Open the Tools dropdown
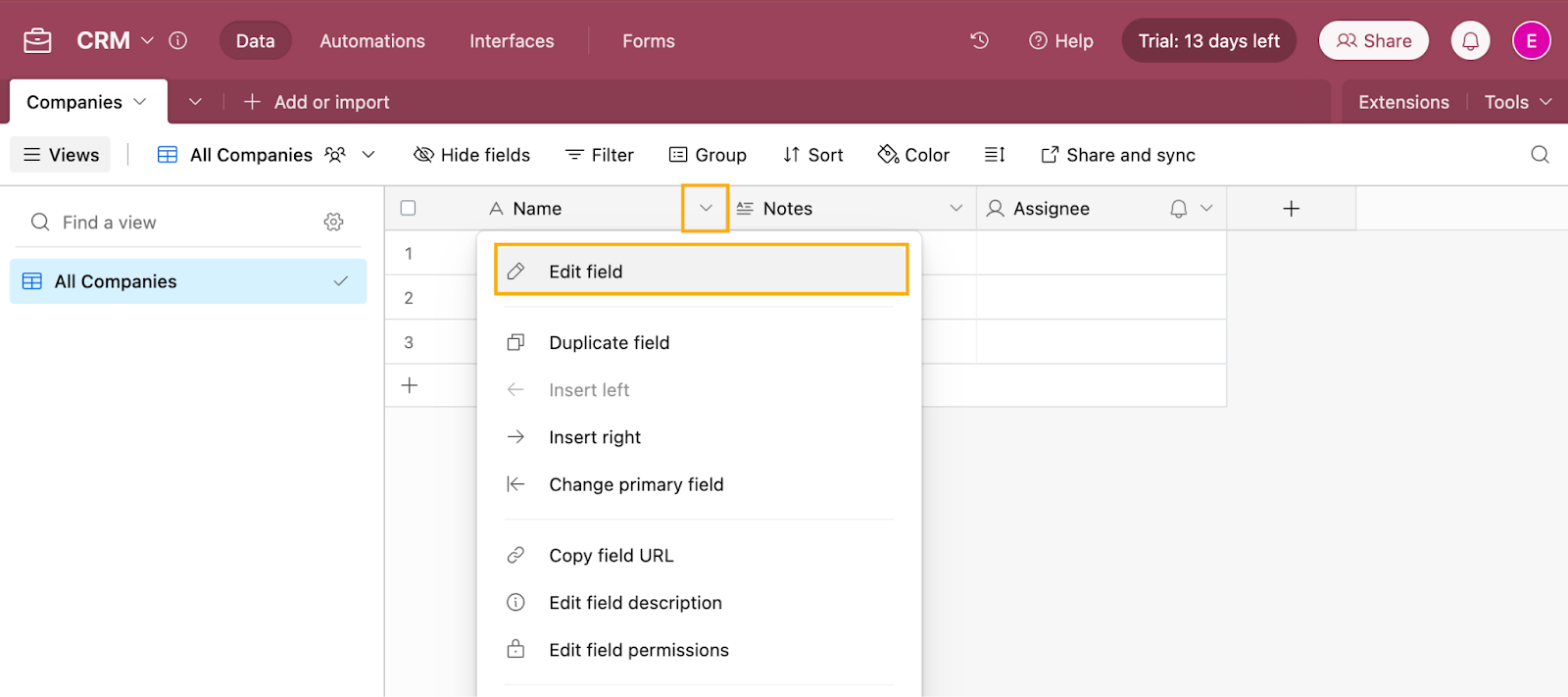Image resolution: width=1568 pixels, height=697 pixels. click(x=1518, y=102)
